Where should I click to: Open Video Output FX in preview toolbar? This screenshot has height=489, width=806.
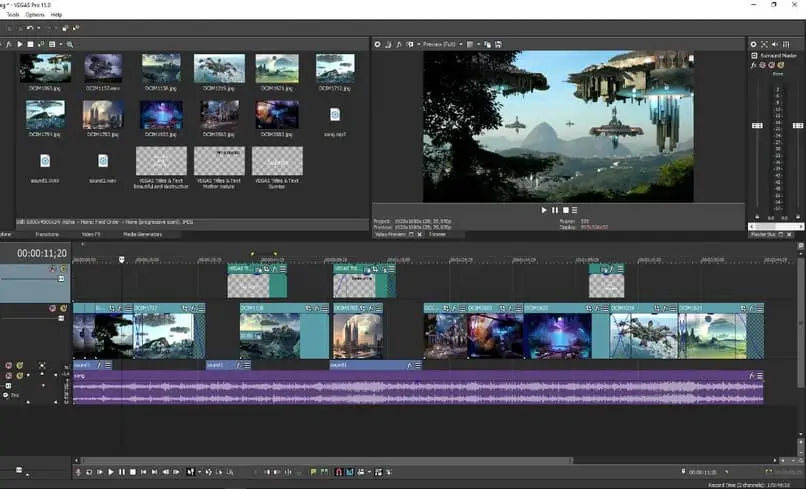tap(399, 44)
